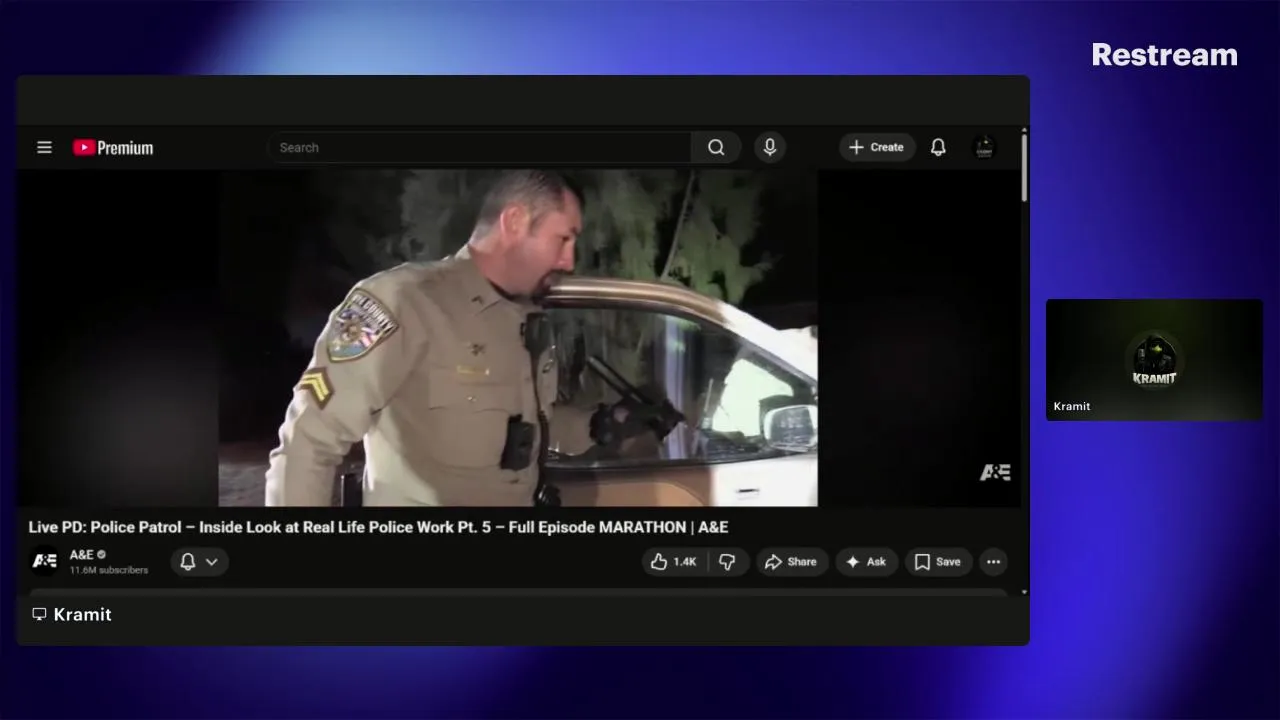Select the Kramit participant tile
The width and height of the screenshot is (1280, 720).
point(1154,360)
